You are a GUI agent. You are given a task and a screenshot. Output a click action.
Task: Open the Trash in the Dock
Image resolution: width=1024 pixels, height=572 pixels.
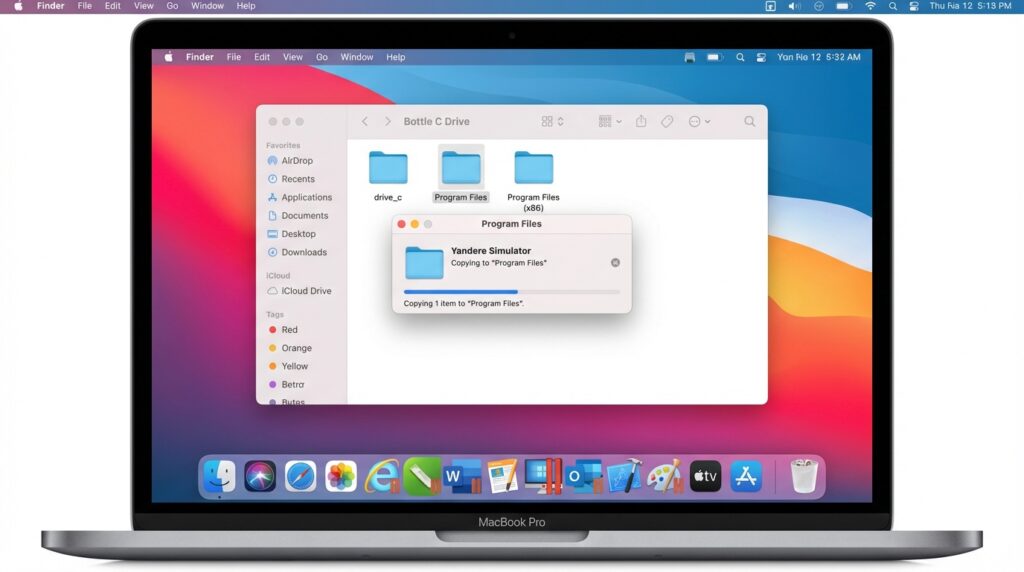804,476
